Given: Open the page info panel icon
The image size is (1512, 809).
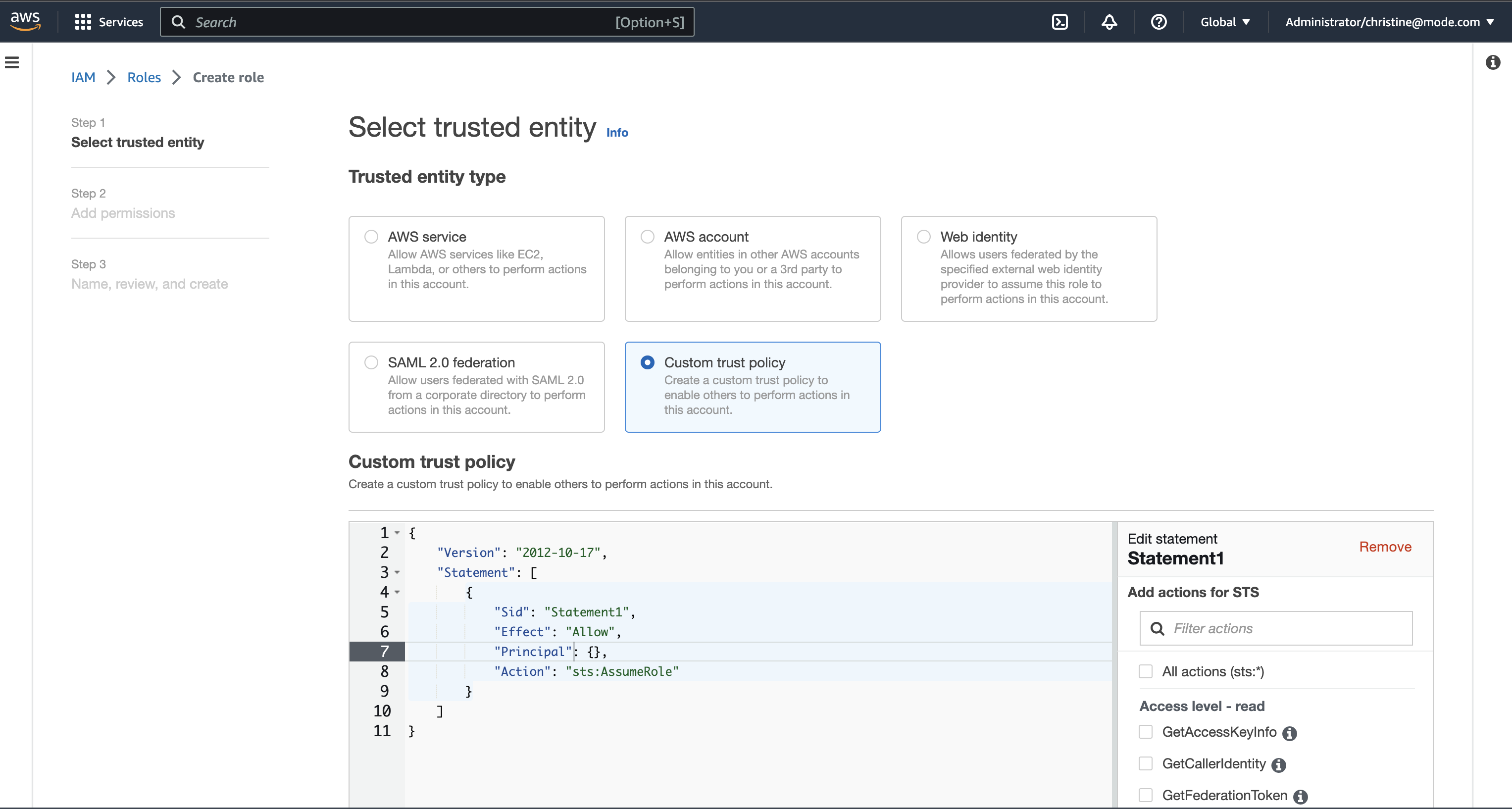Looking at the screenshot, I should point(1493,62).
